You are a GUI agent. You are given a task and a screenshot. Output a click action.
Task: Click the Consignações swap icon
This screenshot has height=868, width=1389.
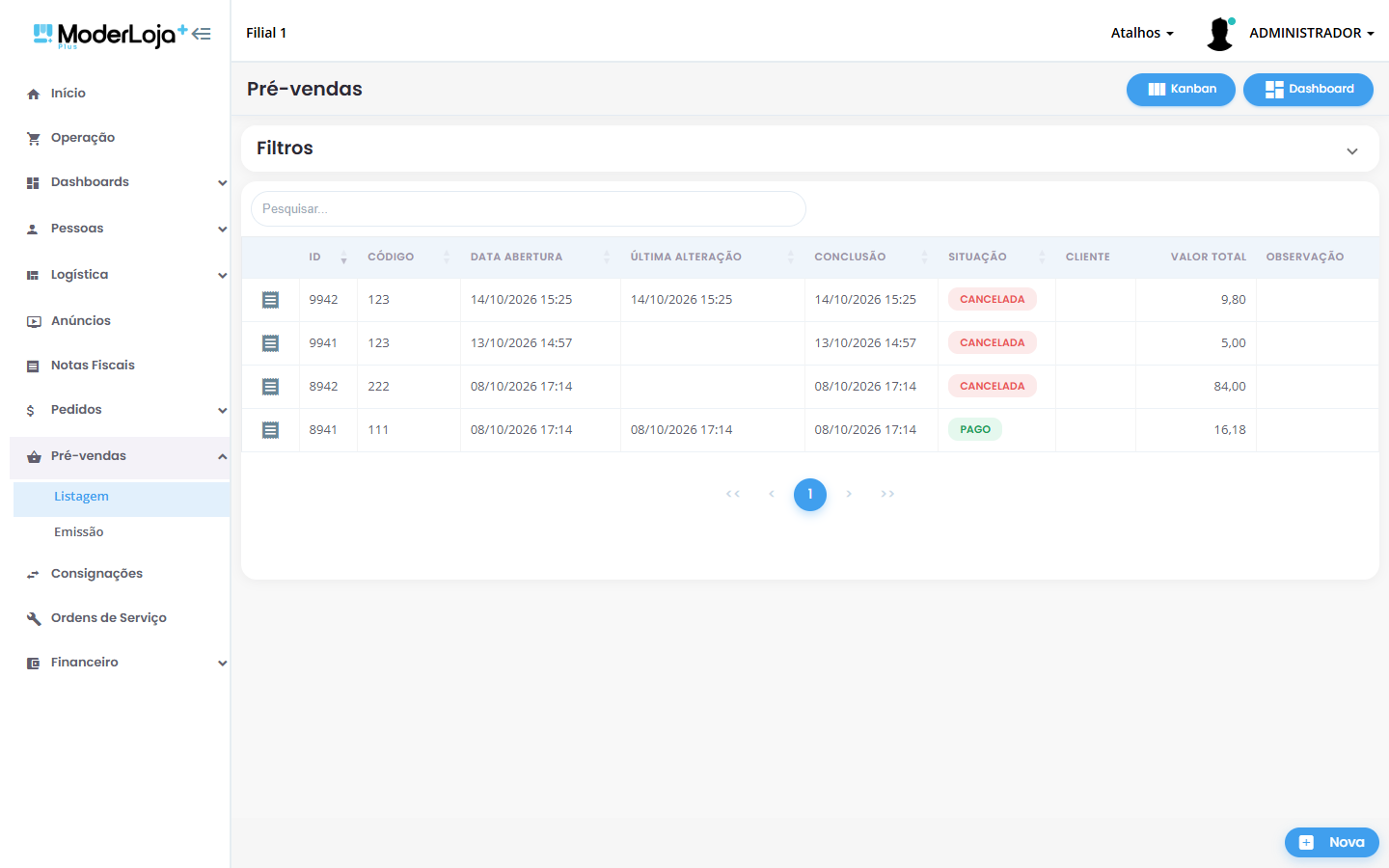34,574
